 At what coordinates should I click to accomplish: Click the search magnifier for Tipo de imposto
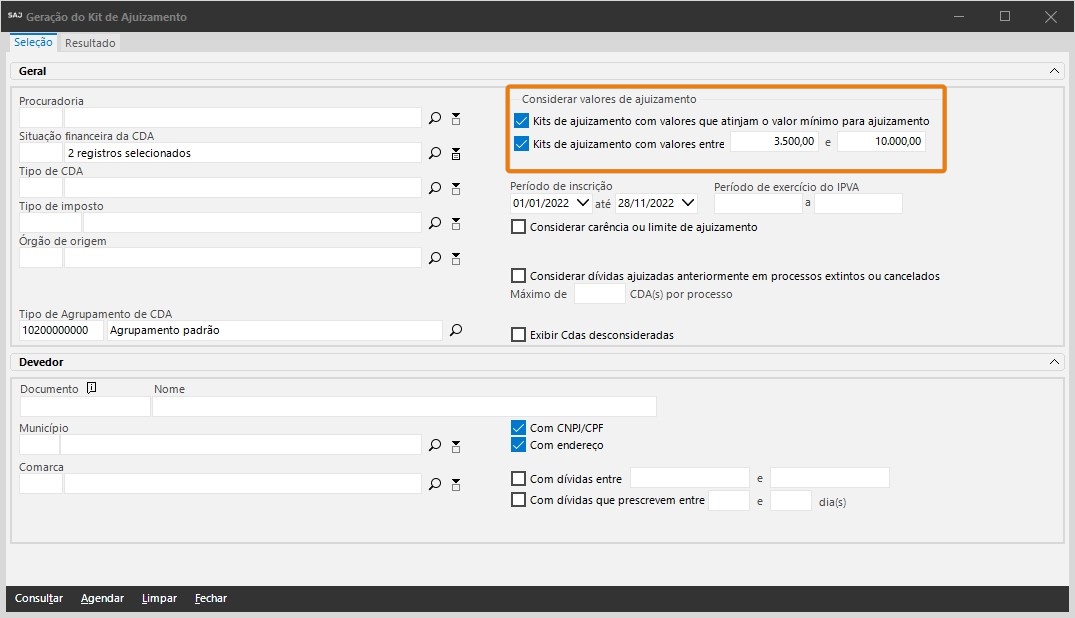coord(435,223)
